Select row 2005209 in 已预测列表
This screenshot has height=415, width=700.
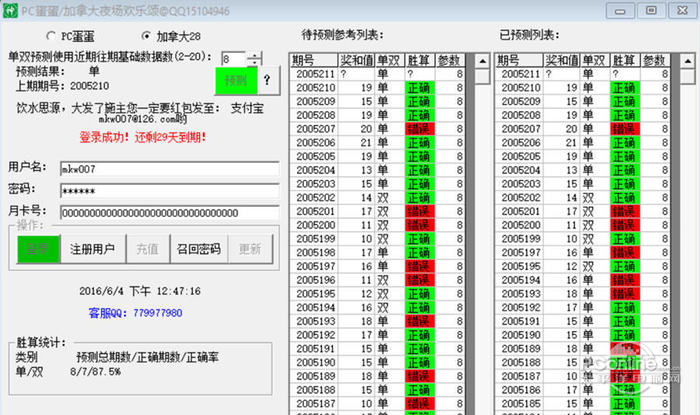click(583, 102)
